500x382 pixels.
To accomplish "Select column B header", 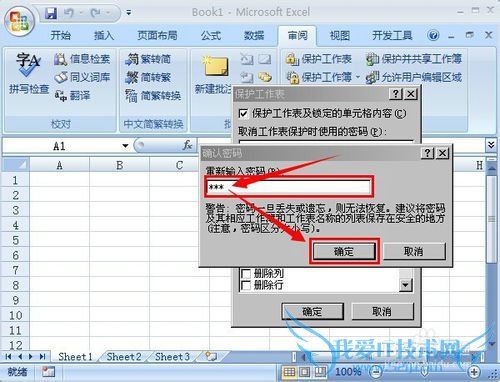I will 119,165.
